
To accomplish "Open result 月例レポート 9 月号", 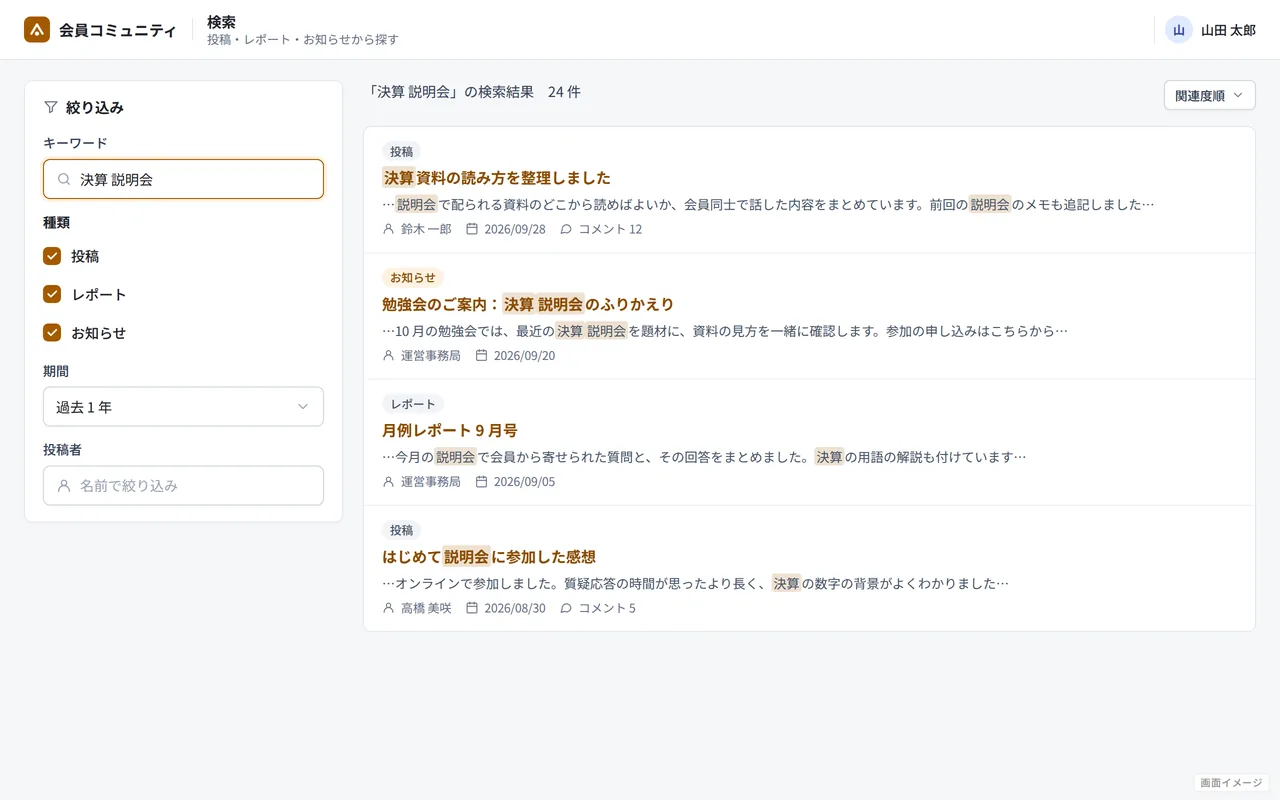I will (449, 430).
